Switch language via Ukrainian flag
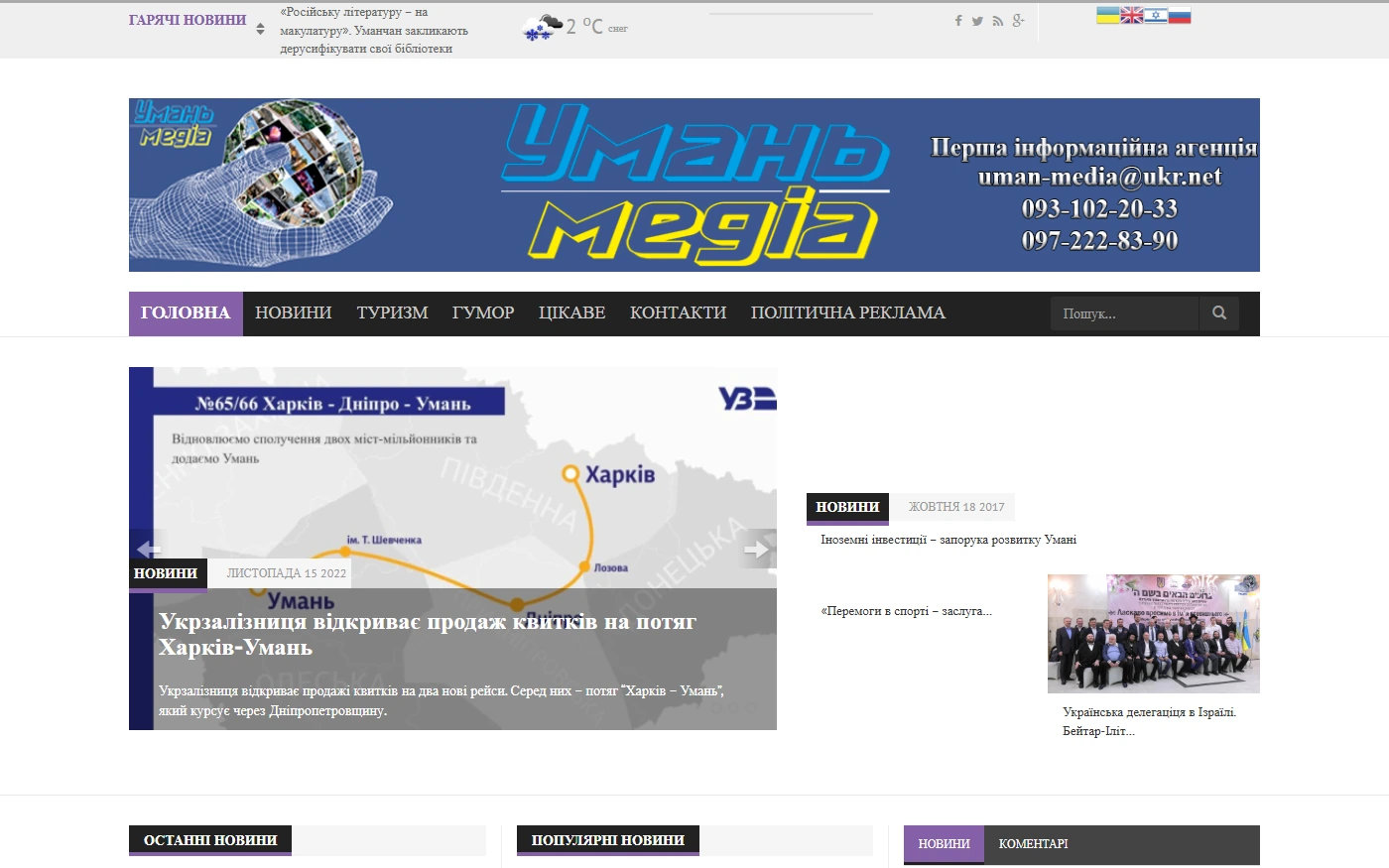The width and height of the screenshot is (1389, 868). point(1107,15)
